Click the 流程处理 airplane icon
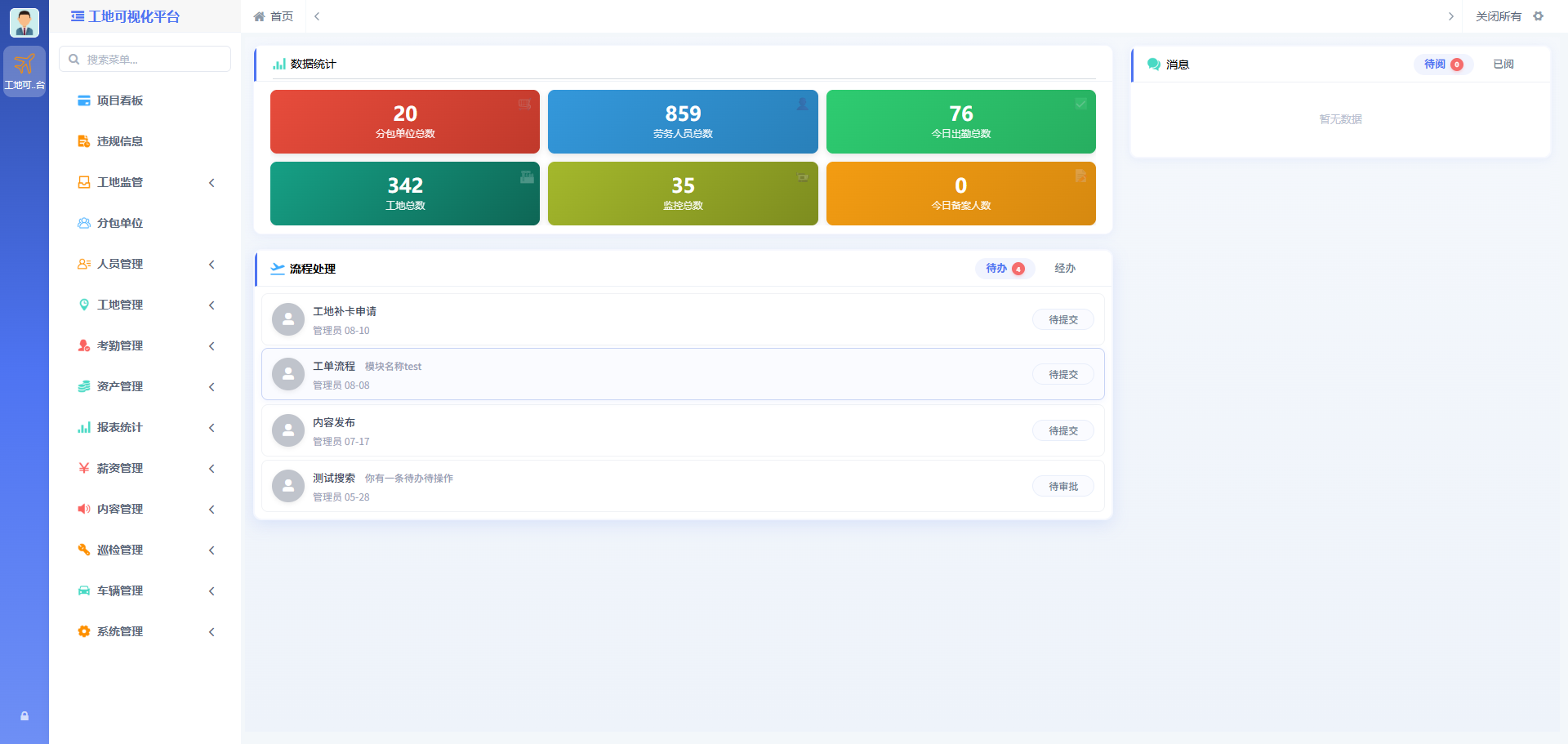Image resolution: width=1568 pixels, height=744 pixels. coord(278,268)
